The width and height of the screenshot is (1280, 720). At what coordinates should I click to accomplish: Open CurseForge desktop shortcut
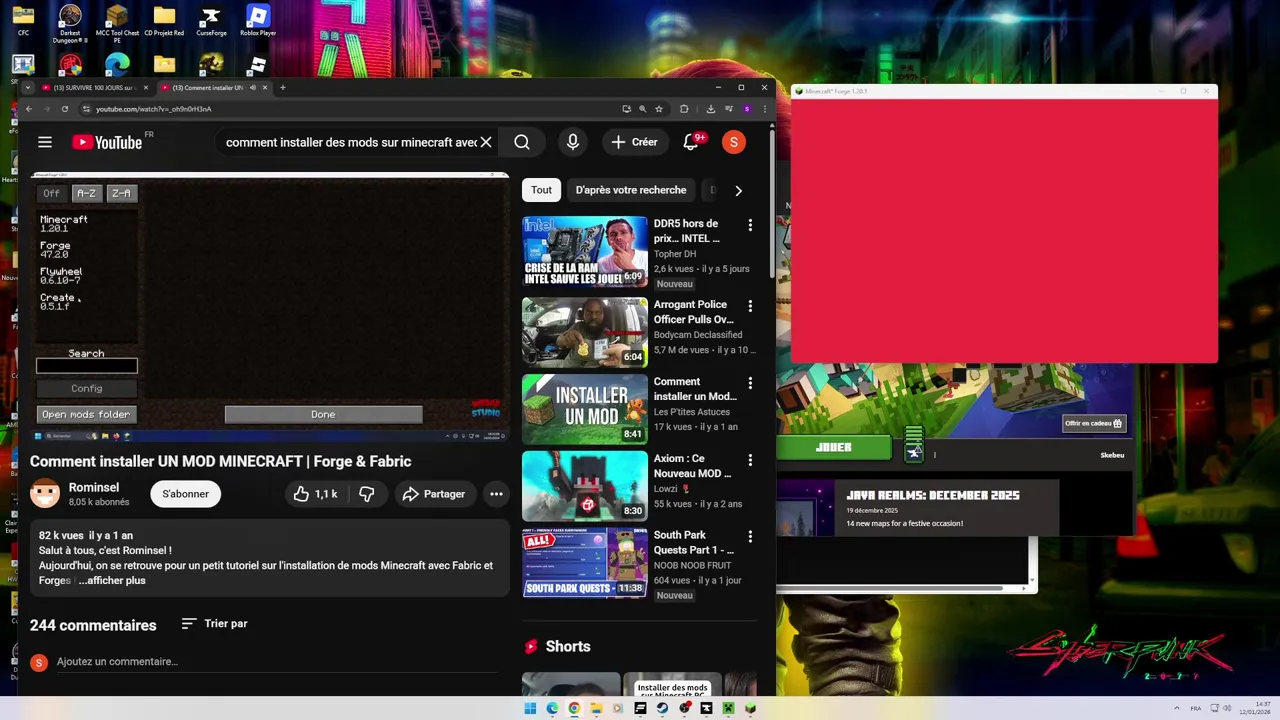pyautogui.click(x=211, y=21)
